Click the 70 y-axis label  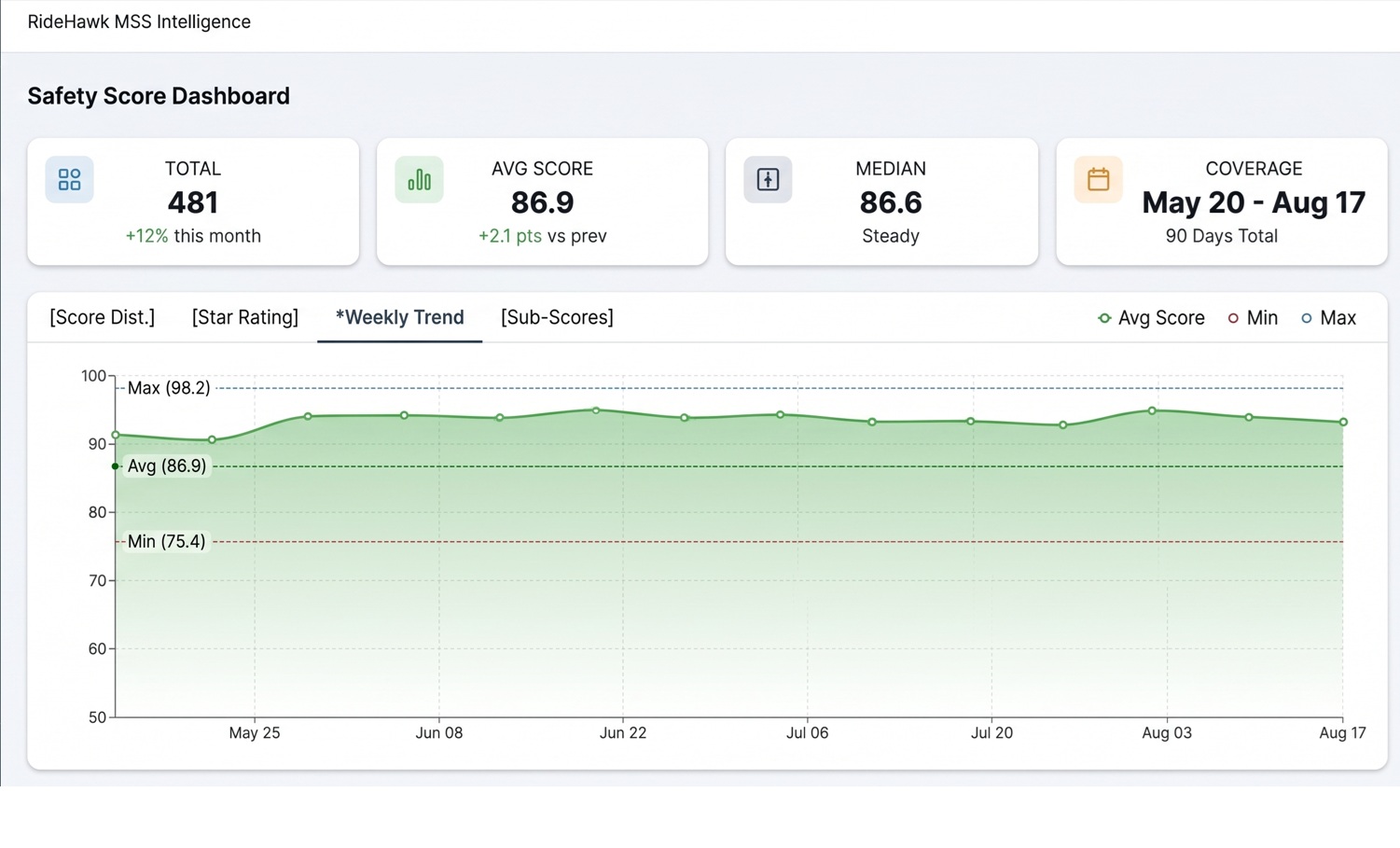98,580
